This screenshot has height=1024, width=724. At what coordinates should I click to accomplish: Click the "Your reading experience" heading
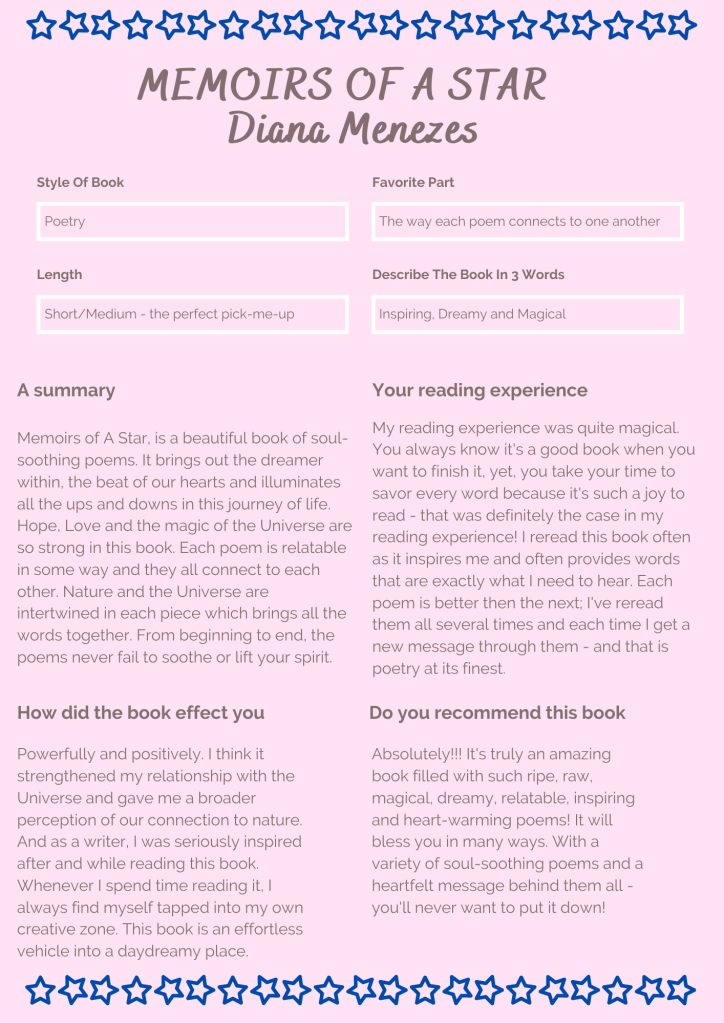[x=480, y=390]
